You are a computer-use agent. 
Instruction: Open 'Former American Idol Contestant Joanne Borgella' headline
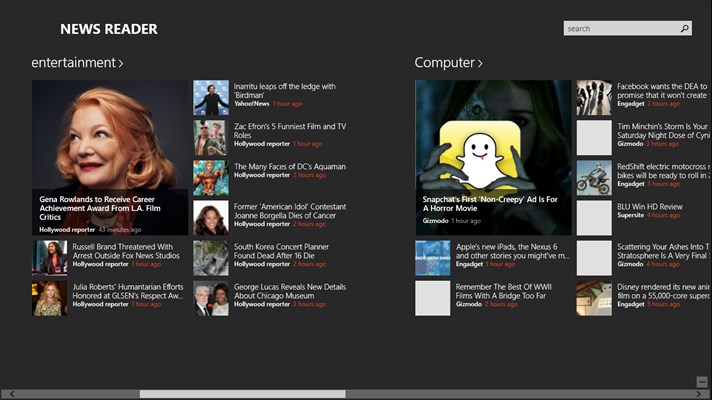(290, 211)
